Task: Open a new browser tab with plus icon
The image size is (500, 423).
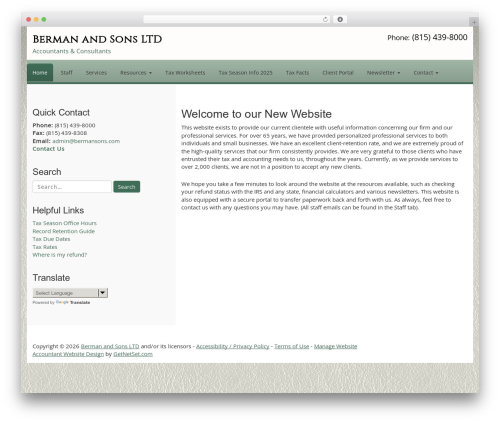Action: pyautogui.click(x=474, y=22)
